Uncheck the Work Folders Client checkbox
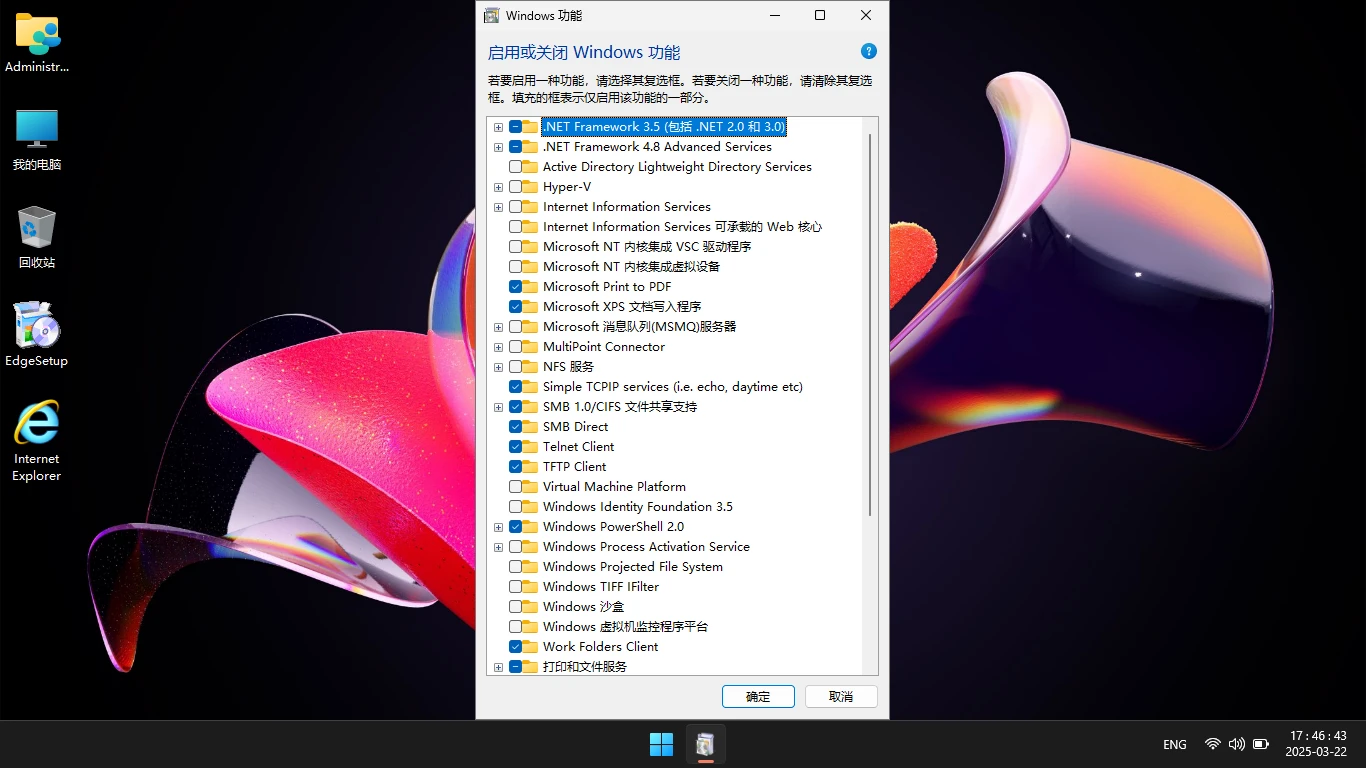Image resolution: width=1366 pixels, height=768 pixels. pos(515,647)
